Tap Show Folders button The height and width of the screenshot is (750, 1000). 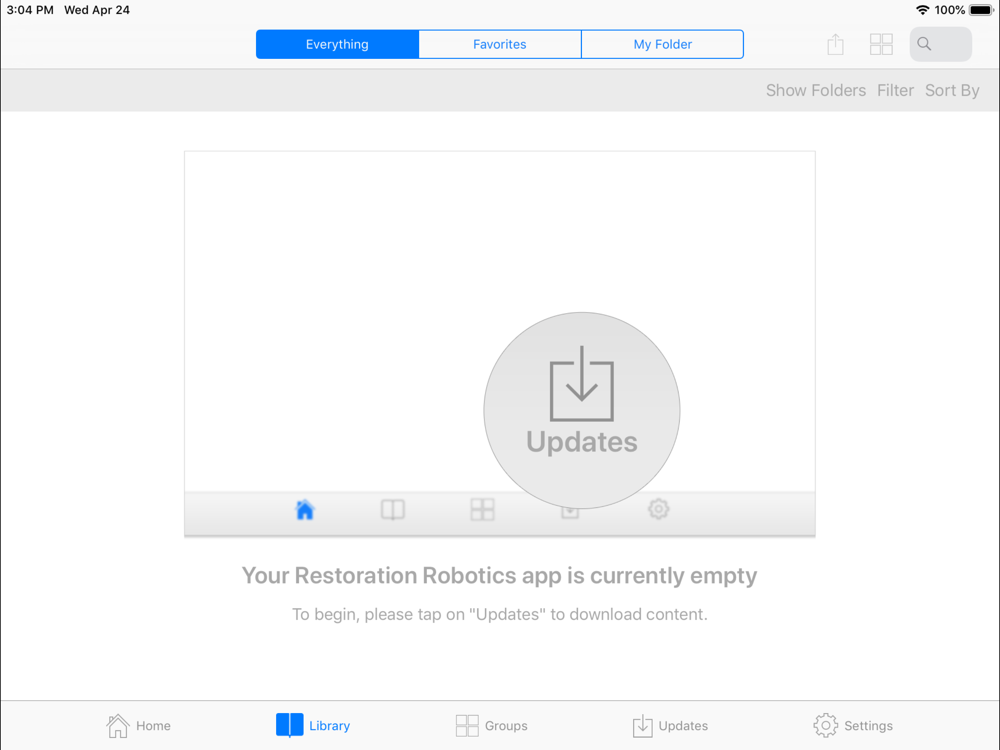(816, 91)
